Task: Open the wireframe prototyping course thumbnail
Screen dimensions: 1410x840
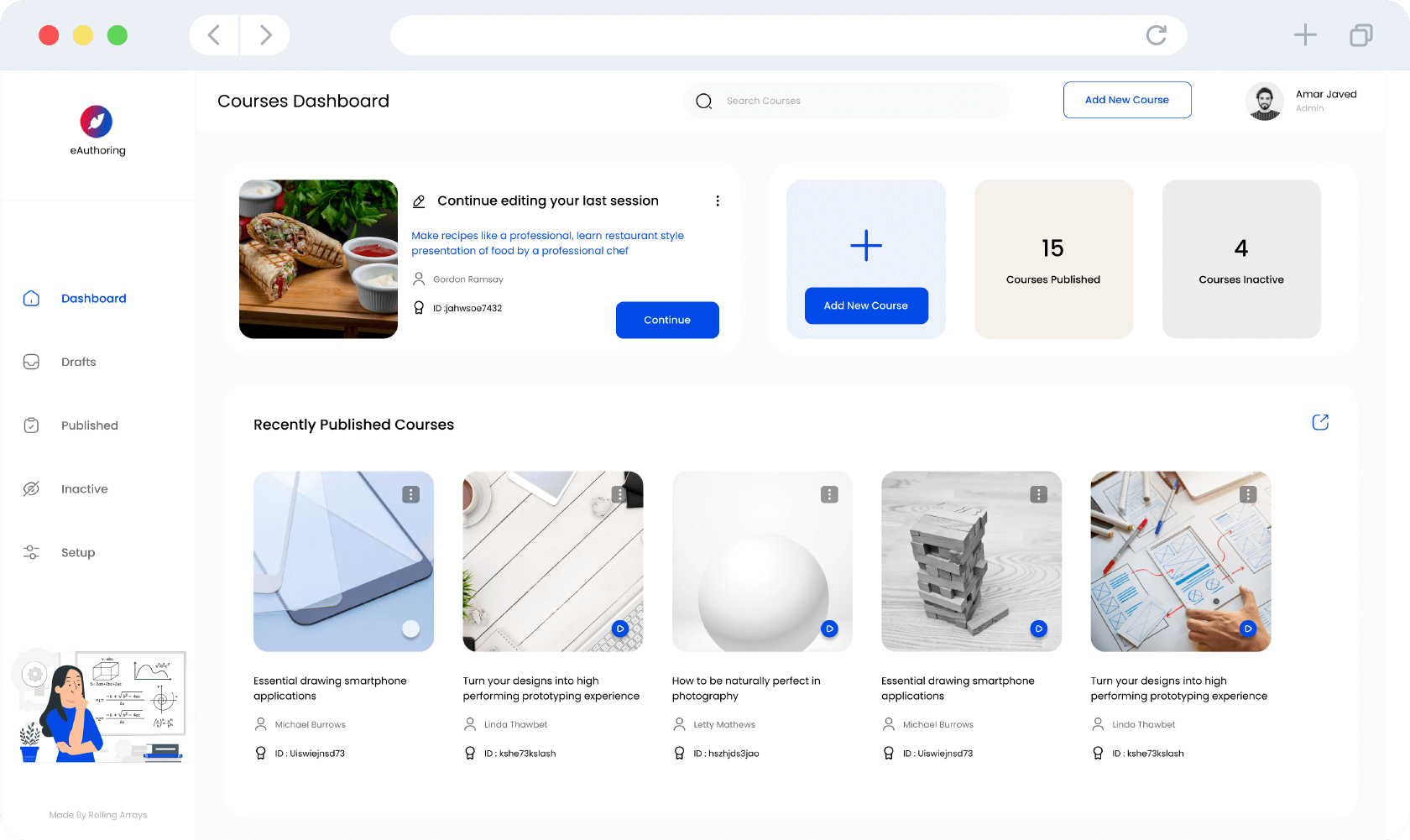Action: 1180,561
